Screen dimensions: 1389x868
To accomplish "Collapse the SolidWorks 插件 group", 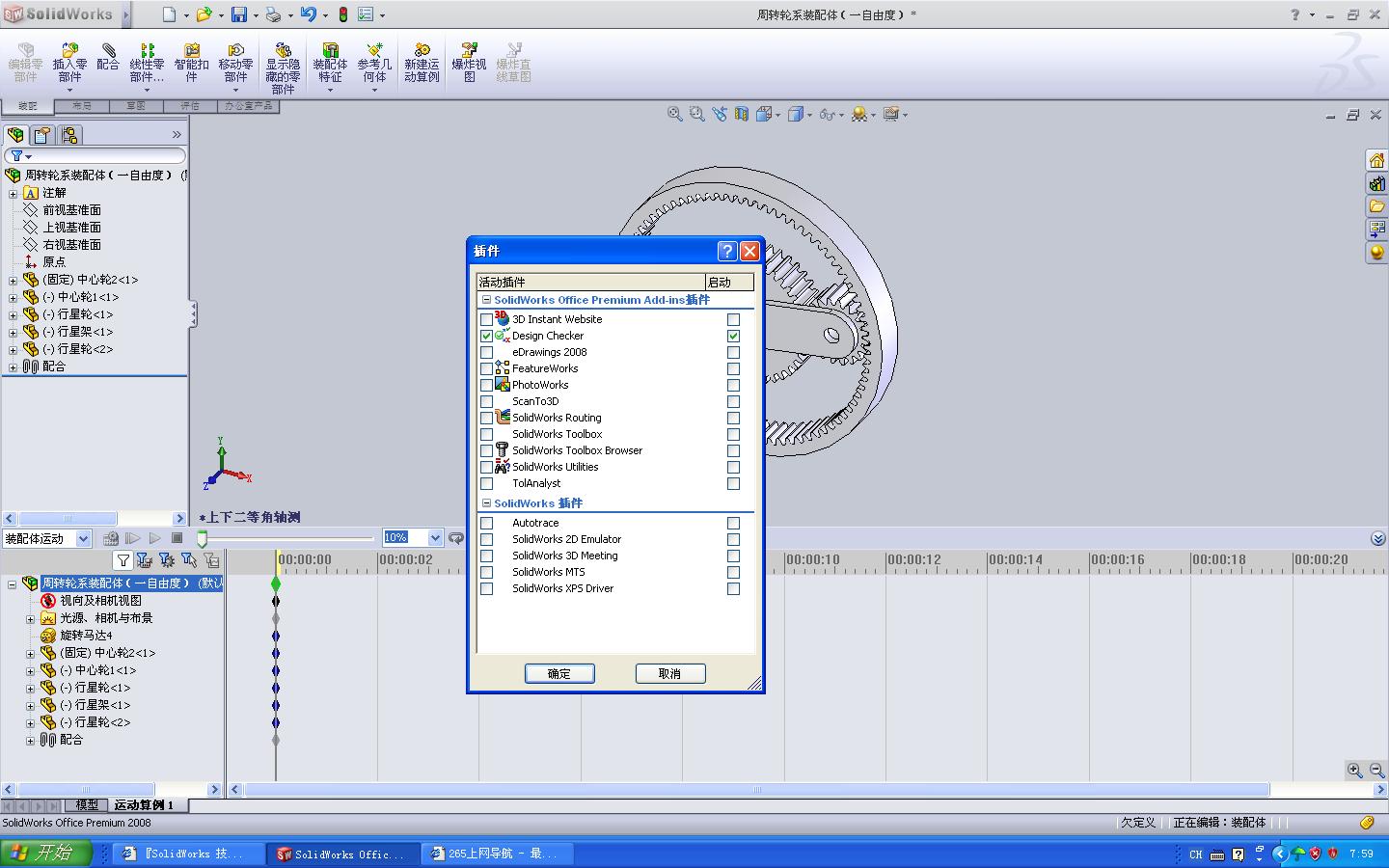I will click(486, 503).
